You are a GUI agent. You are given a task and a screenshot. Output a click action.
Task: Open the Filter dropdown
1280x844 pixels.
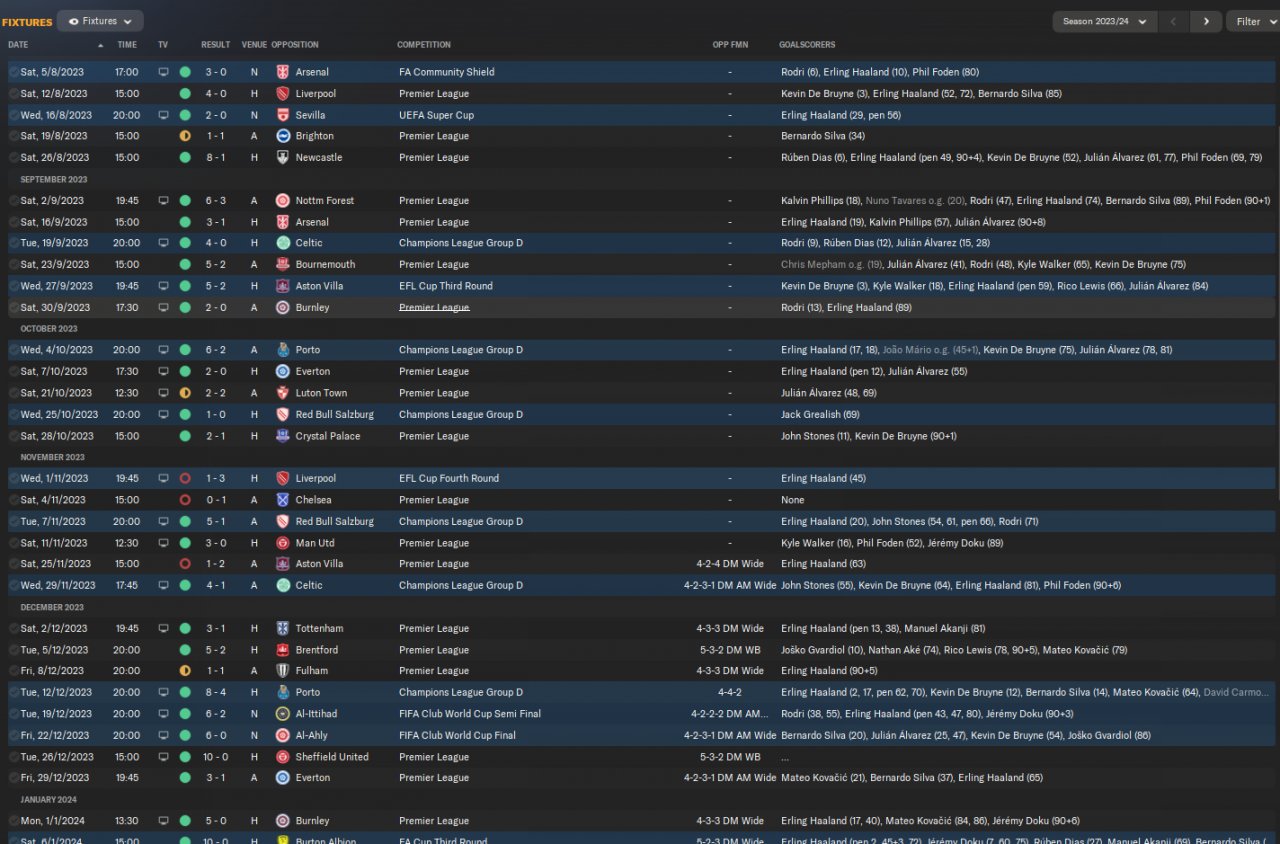1254,21
